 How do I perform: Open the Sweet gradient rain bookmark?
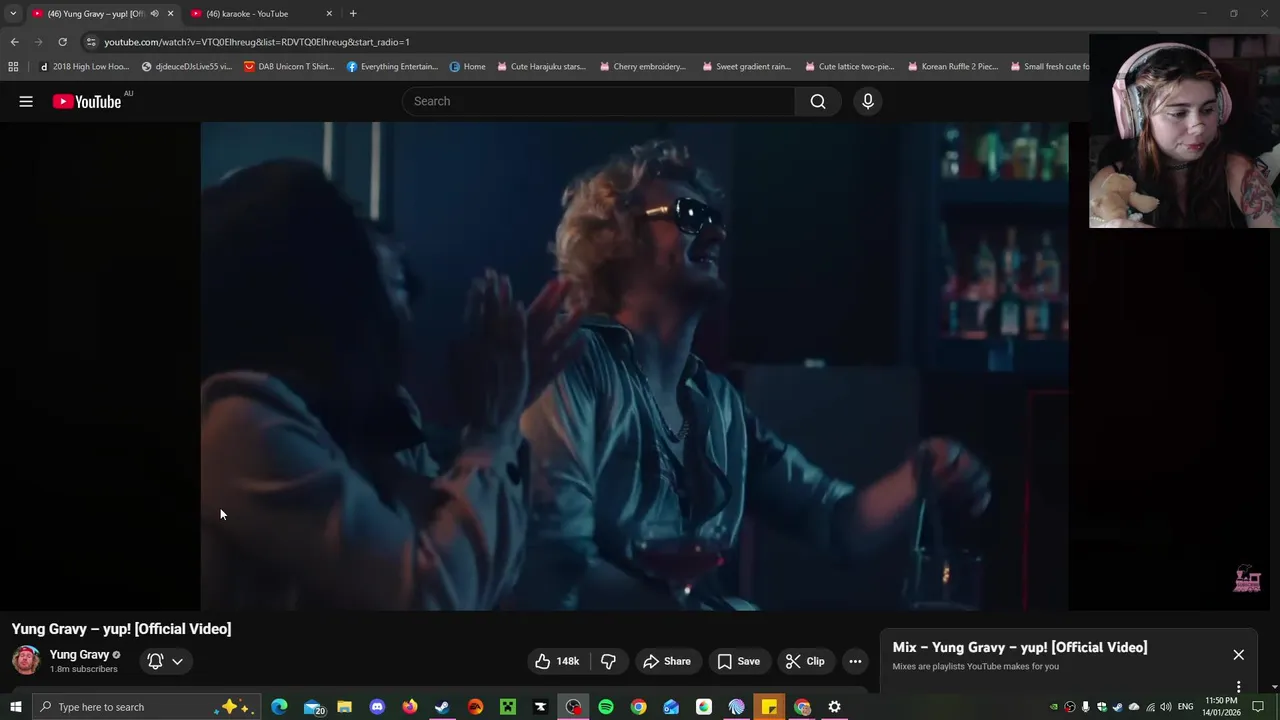tap(747, 67)
